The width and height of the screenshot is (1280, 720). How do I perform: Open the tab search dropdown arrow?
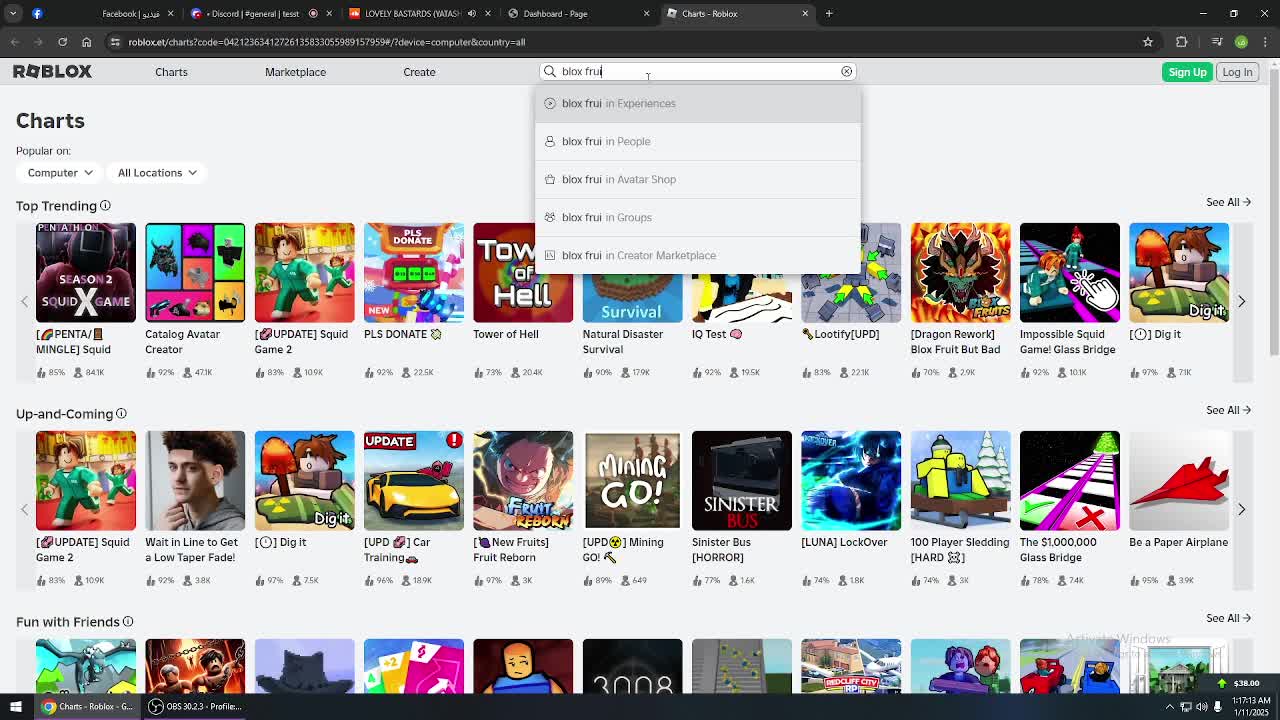tap(13, 14)
